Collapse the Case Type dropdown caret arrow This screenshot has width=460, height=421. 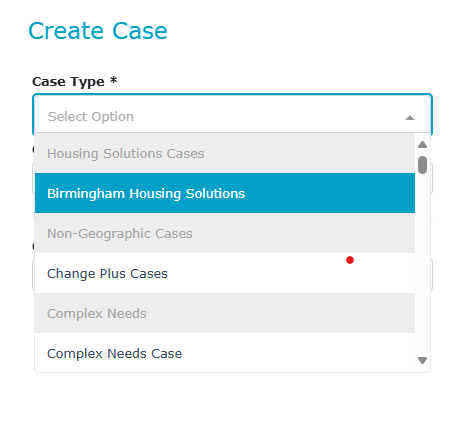[x=410, y=117]
